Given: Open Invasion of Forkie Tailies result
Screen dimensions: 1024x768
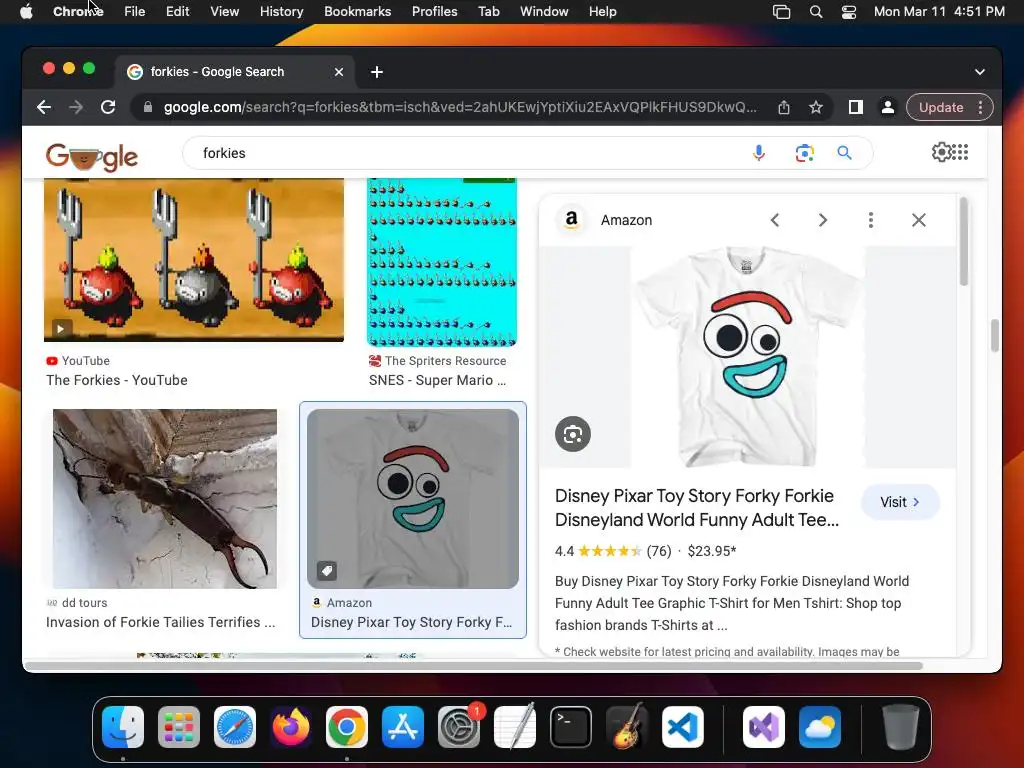Looking at the screenshot, I should point(161,622).
